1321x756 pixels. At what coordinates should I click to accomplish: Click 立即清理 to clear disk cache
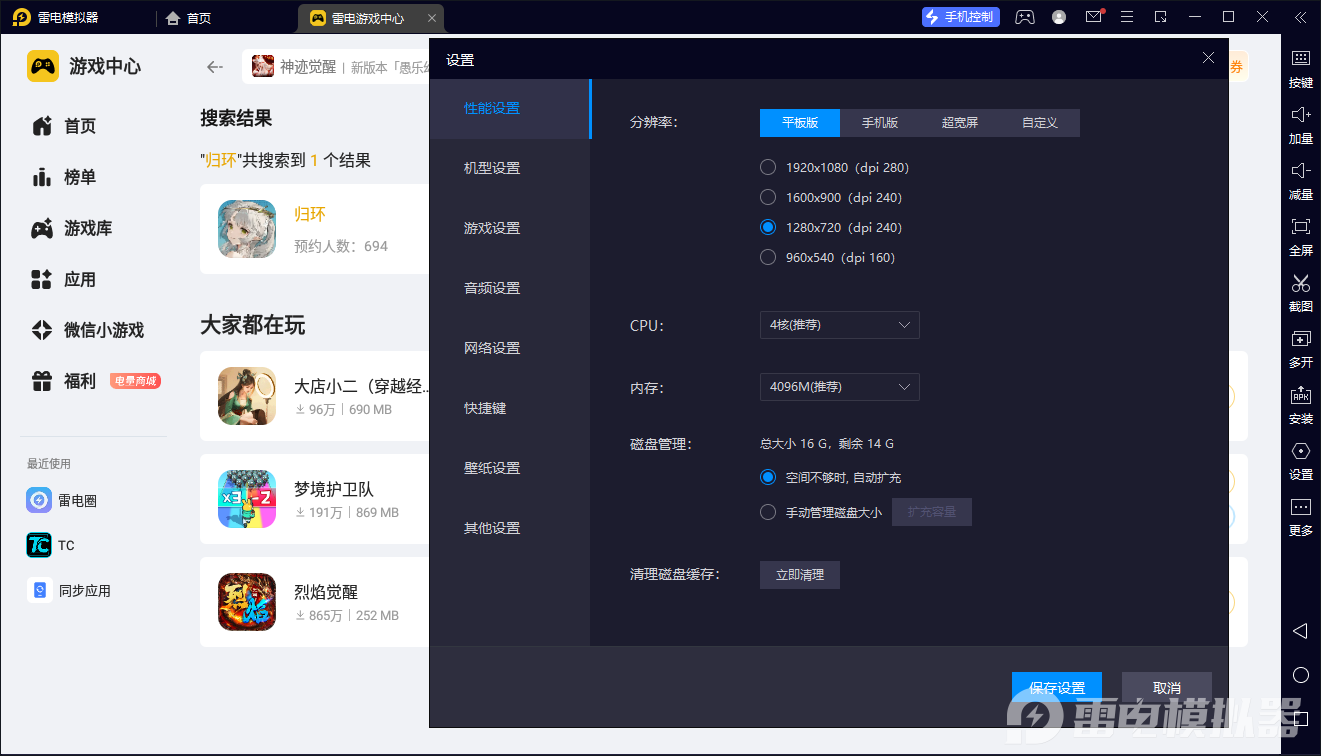[800, 575]
